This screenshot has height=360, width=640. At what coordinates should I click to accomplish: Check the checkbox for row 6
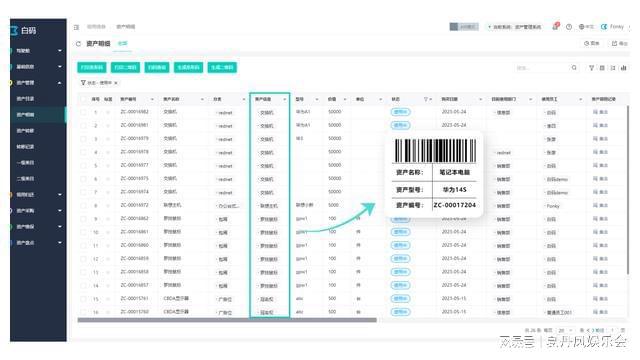click(84, 179)
